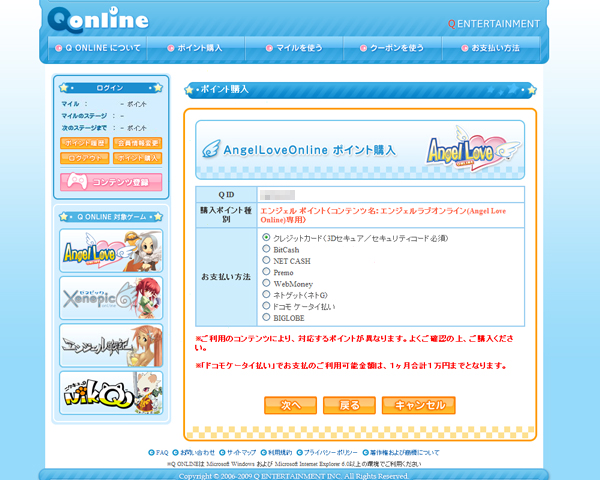Click the 会員情報変更 button

[x=138, y=143]
